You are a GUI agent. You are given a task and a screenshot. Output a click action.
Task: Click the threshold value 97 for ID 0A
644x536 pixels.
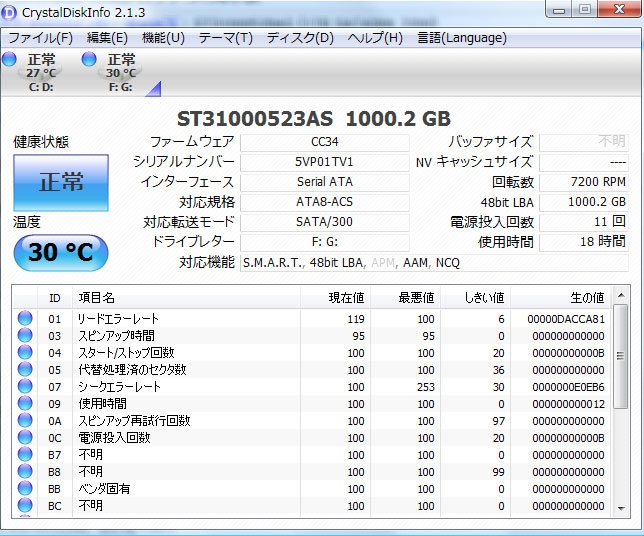(x=499, y=421)
